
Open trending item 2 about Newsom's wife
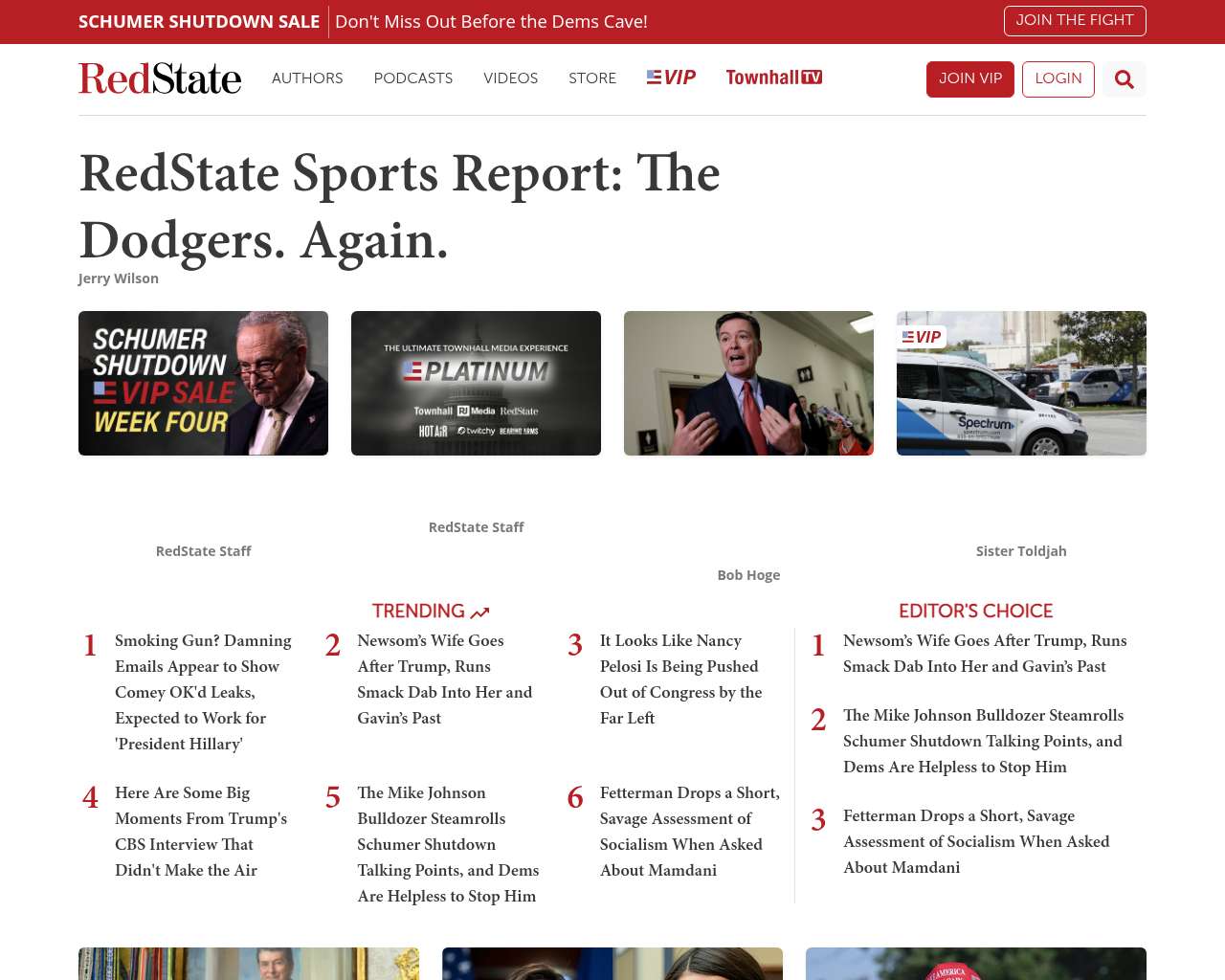point(445,679)
